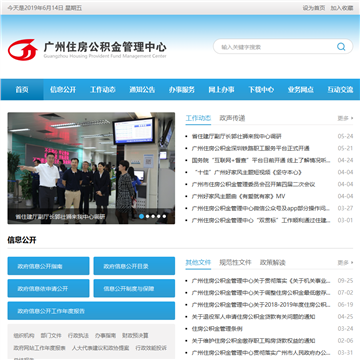This screenshot has width=360, height=360.
Task: Select the second carousel dot indicator
Action: point(148,216)
